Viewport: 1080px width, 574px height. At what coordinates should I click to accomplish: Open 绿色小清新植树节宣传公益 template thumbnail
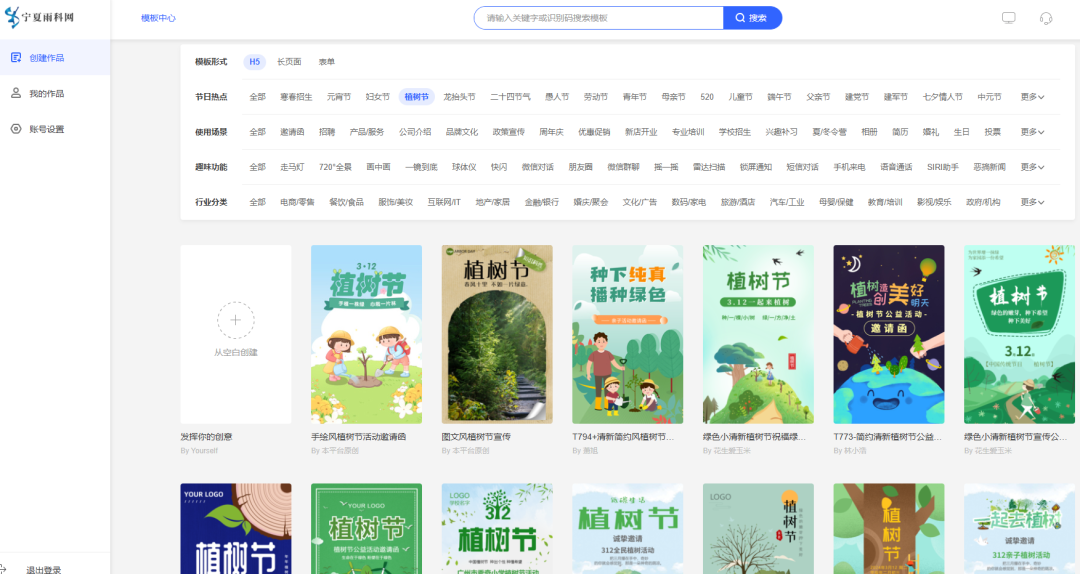click(x=1019, y=334)
